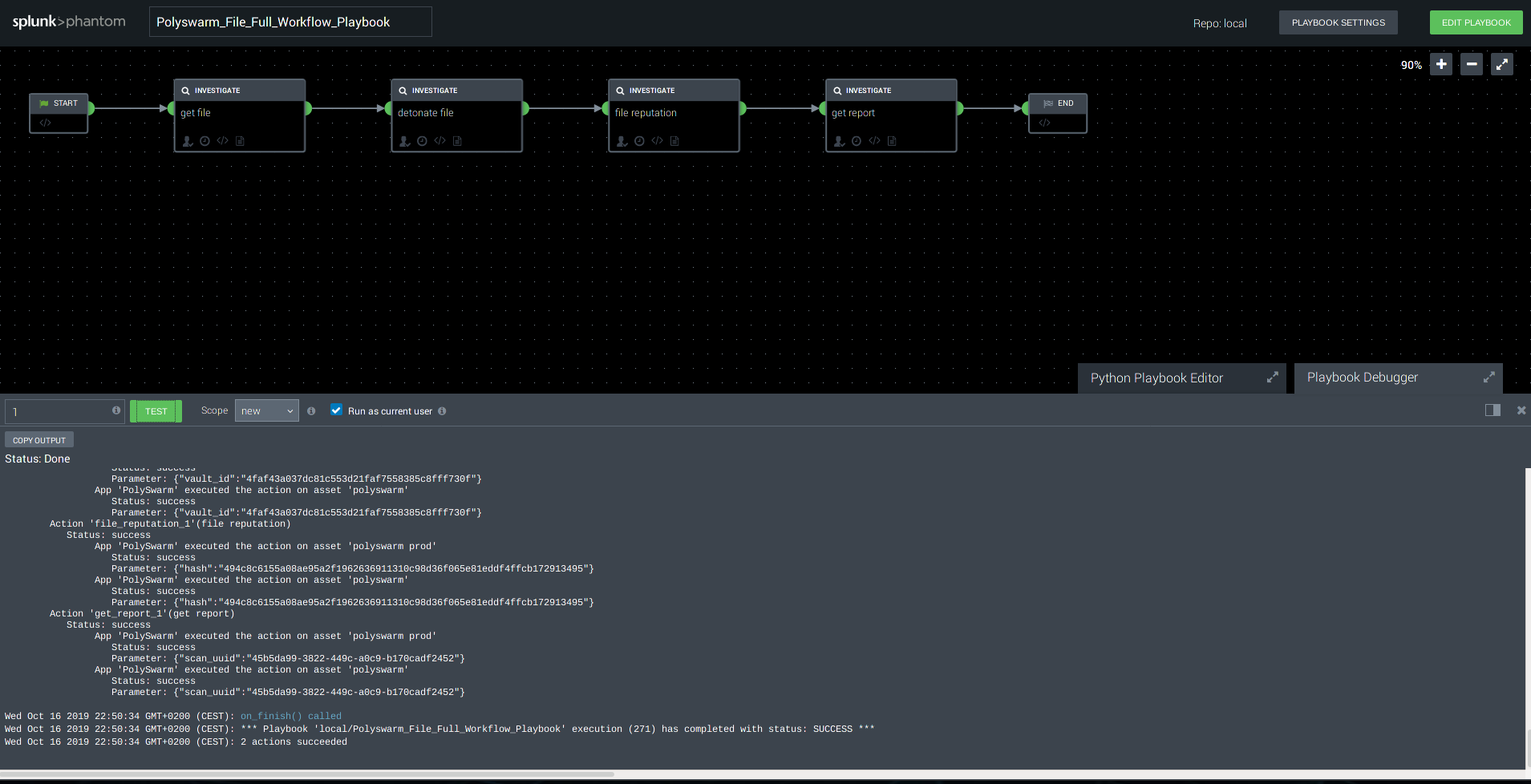The image size is (1531, 784).
Task: Select the Python Playbook Editor tab
Action: (x=1181, y=378)
